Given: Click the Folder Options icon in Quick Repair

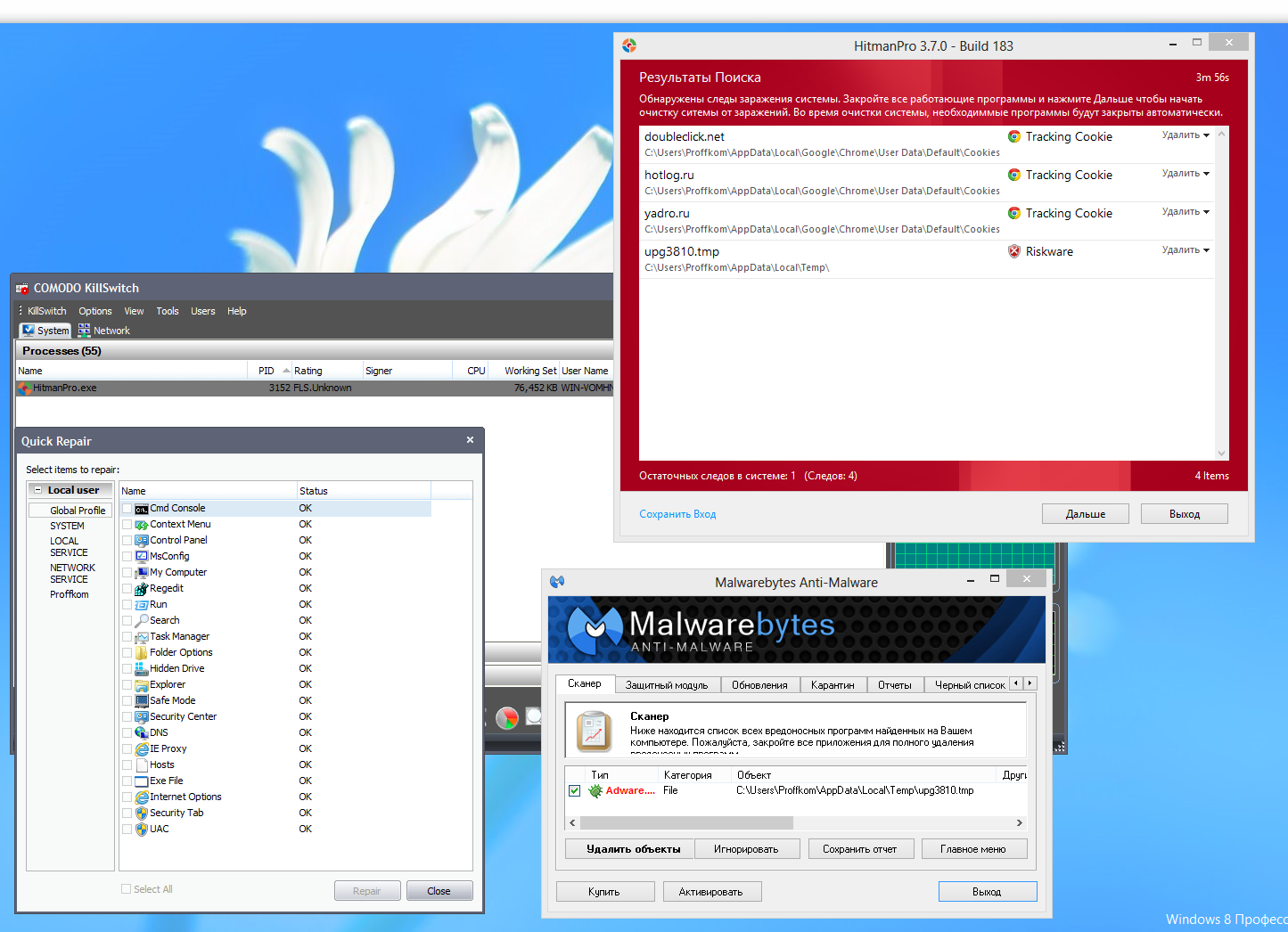Looking at the screenshot, I should point(142,653).
